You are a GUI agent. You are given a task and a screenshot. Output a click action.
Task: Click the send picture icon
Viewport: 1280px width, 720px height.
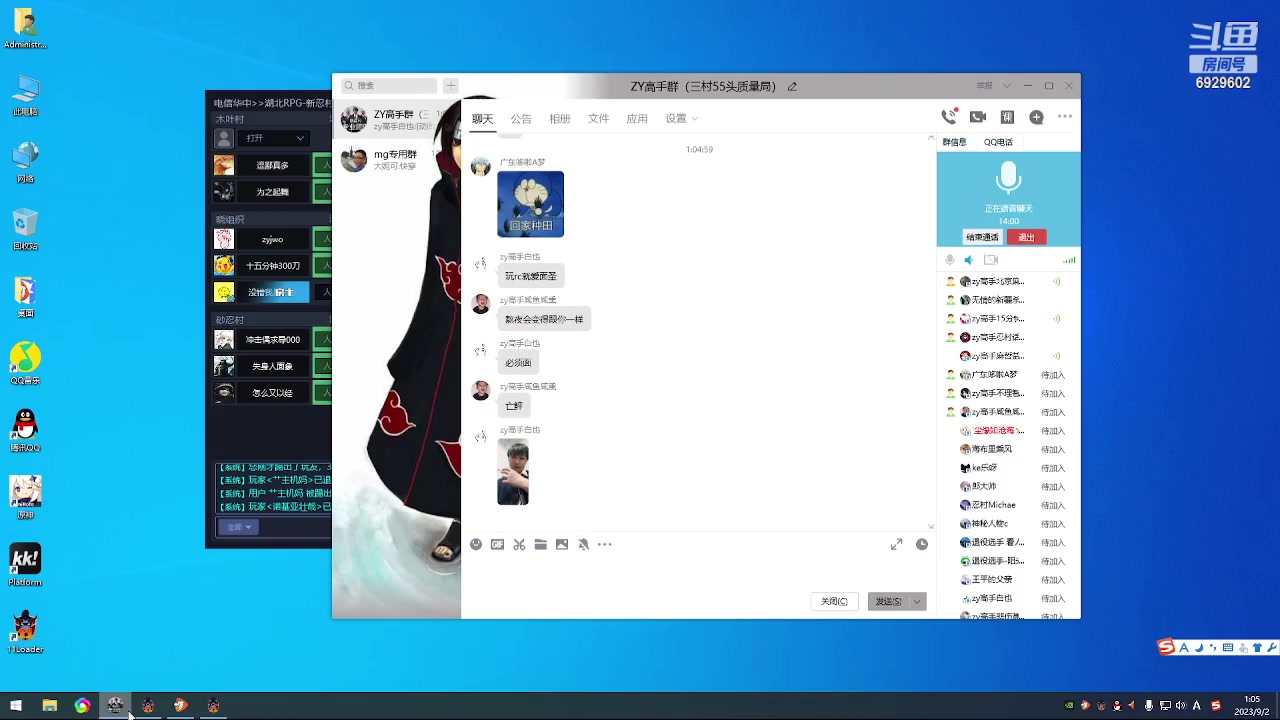(562, 544)
